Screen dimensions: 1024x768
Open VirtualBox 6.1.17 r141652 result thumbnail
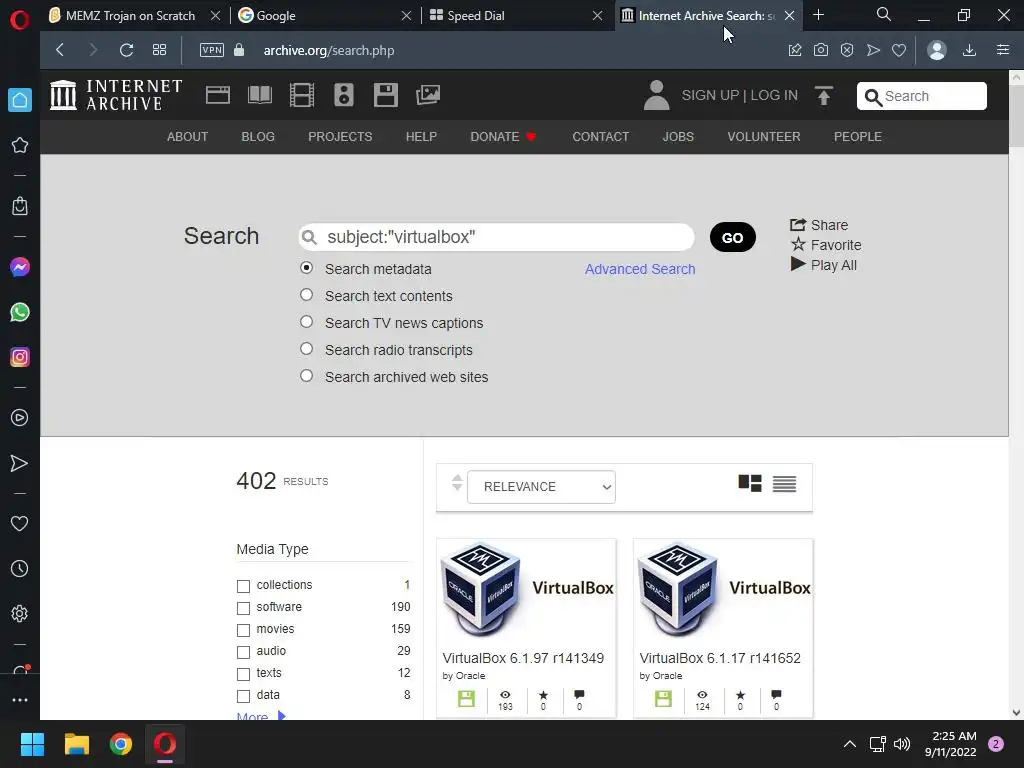pos(724,590)
